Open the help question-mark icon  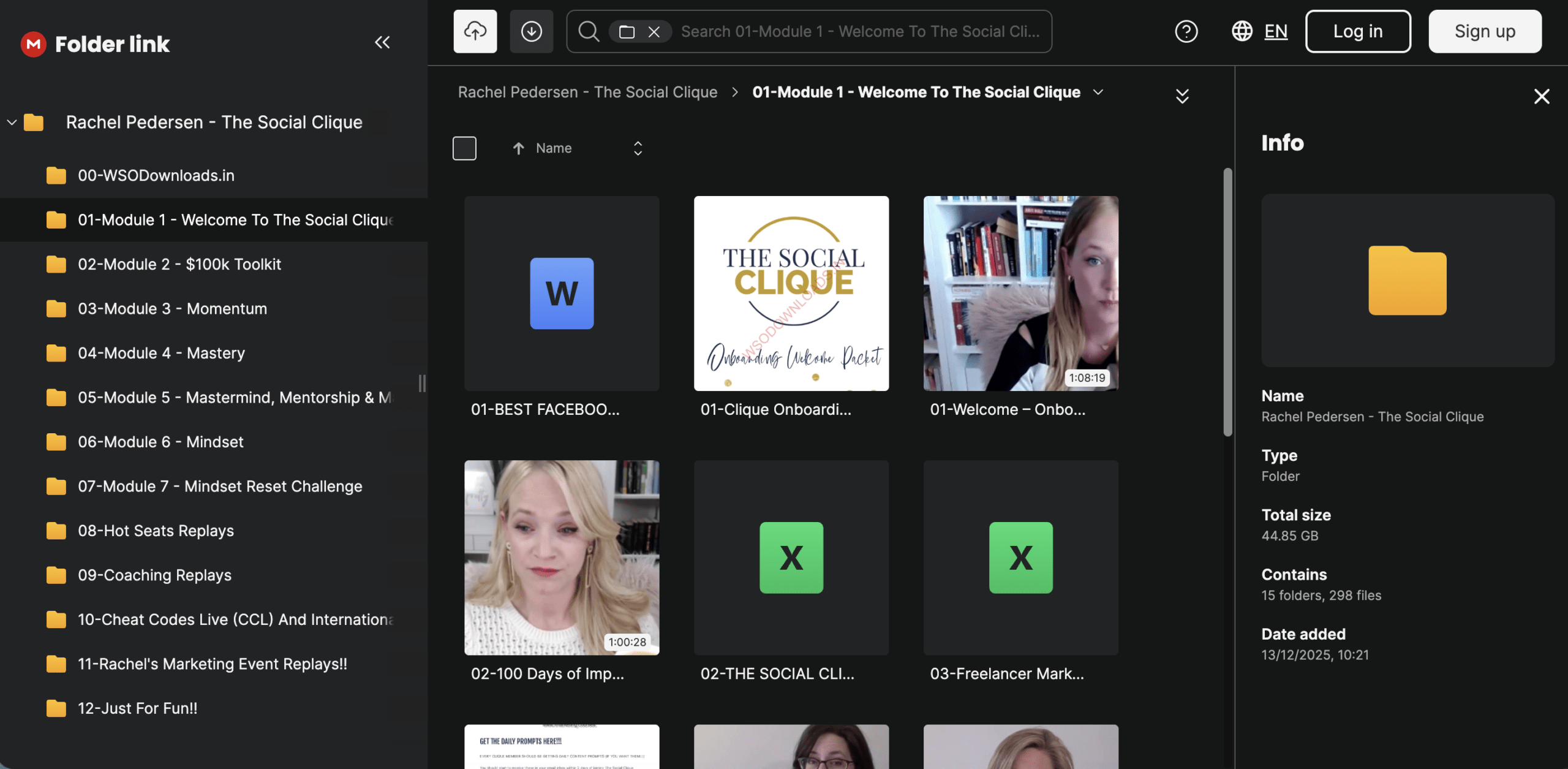pos(1186,31)
